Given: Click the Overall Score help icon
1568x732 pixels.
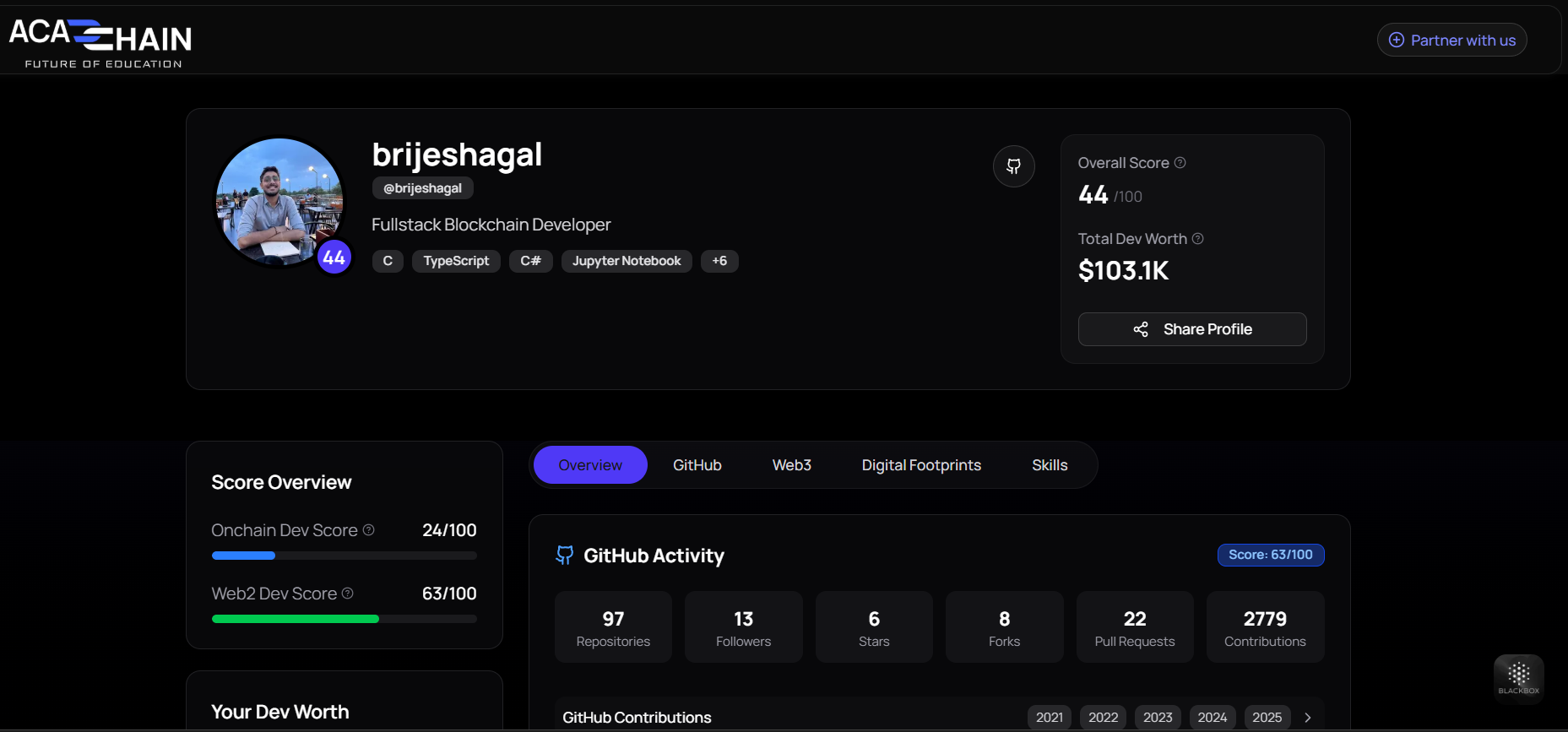Looking at the screenshot, I should [x=1180, y=163].
